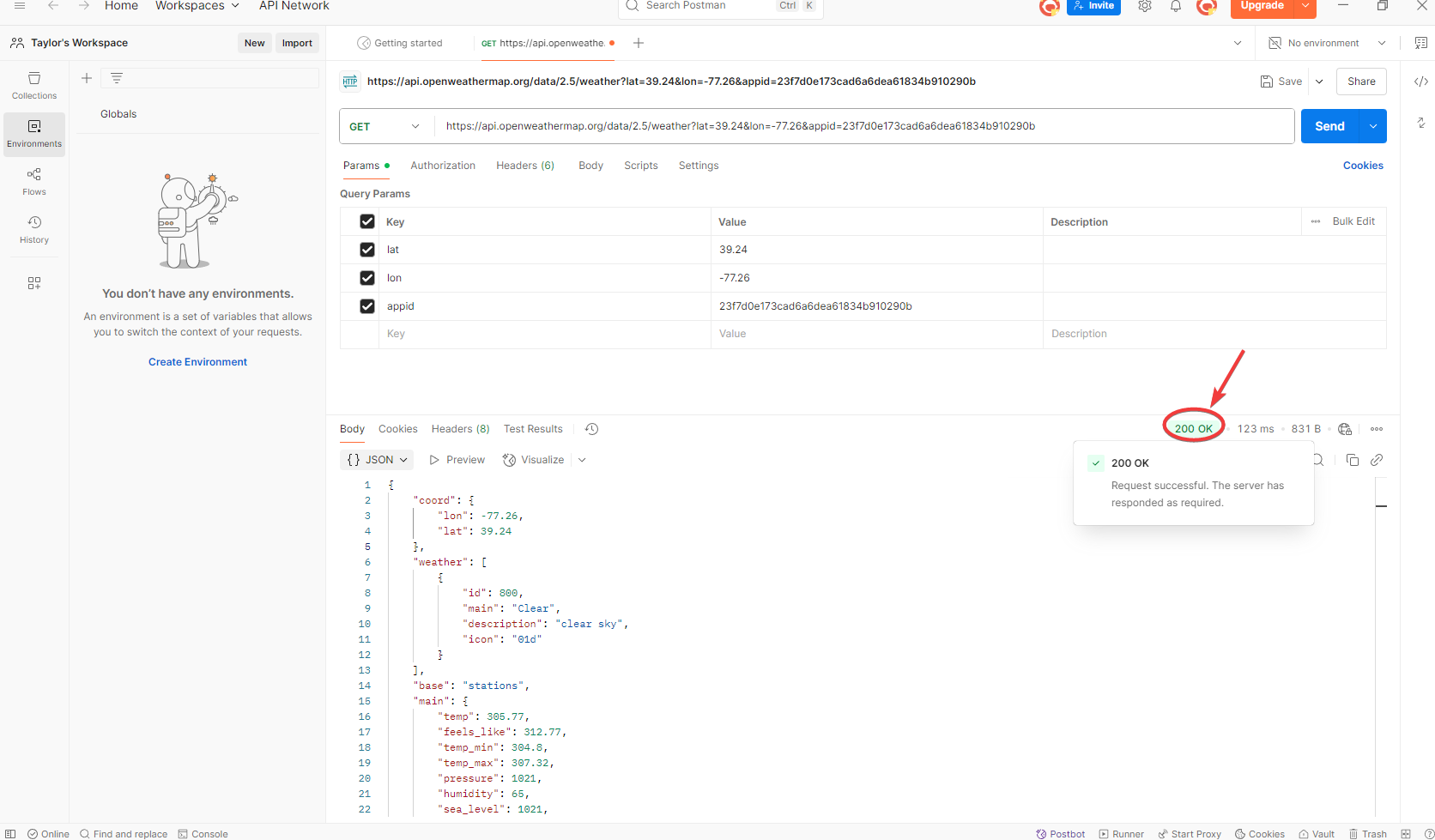
Task: Open the Environments sidebar panel
Action: 34,134
